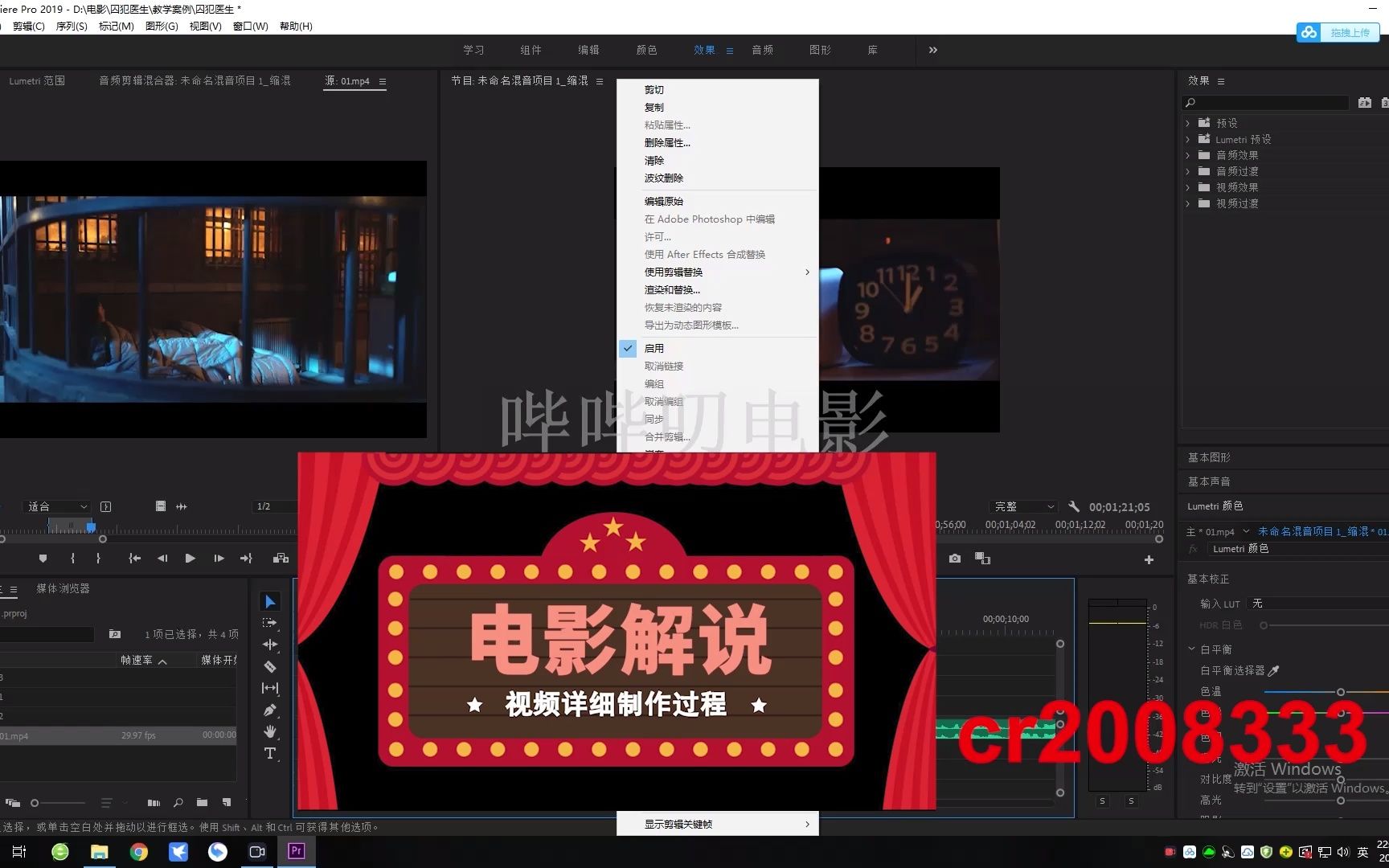Show overflow workspaces double chevron
Viewport: 1389px width, 868px height.
point(933,50)
